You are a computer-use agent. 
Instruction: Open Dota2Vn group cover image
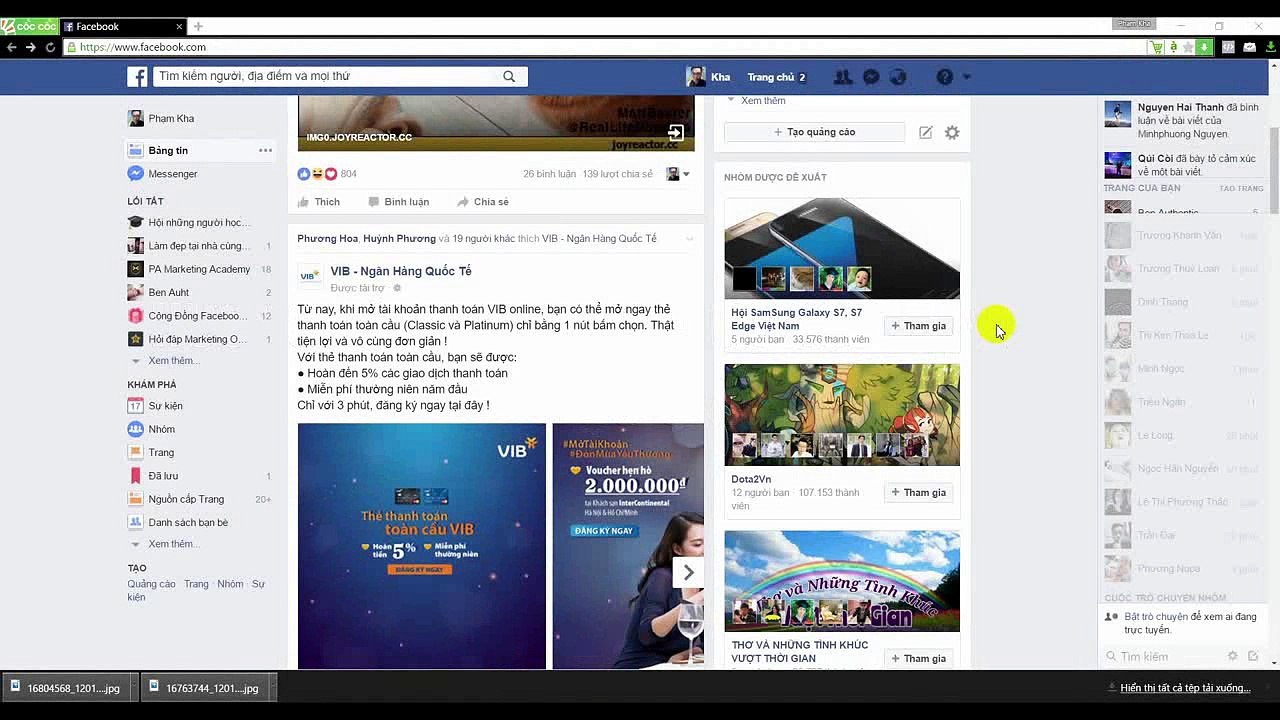pyautogui.click(x=842, y=415)
